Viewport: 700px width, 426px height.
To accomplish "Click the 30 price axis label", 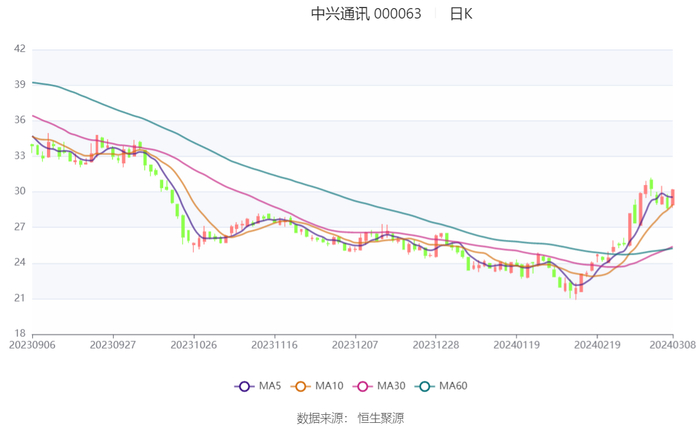I will (x=20, y=191).
